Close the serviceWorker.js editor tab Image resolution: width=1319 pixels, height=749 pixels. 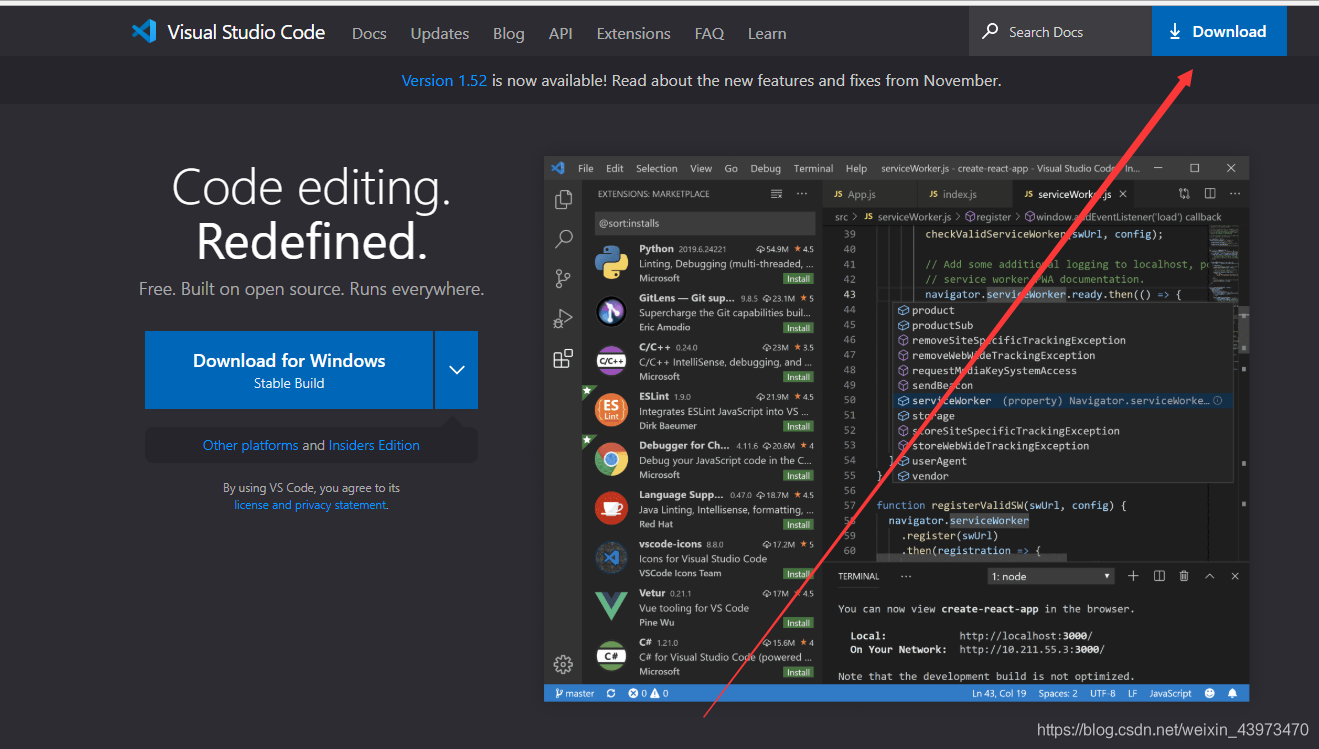(x=1123, y=194)
